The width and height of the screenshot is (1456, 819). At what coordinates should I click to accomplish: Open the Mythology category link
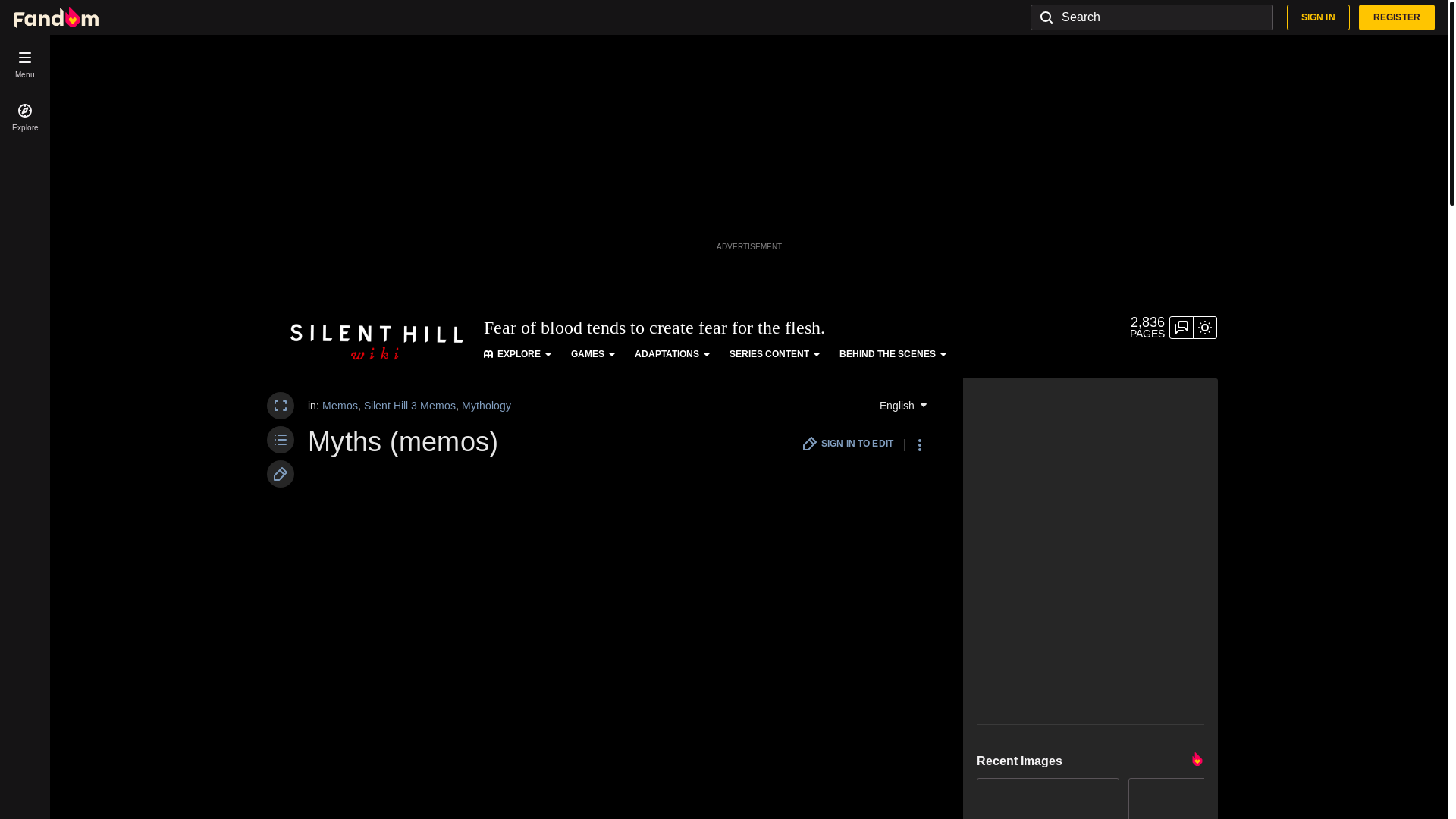click(486, 406)
